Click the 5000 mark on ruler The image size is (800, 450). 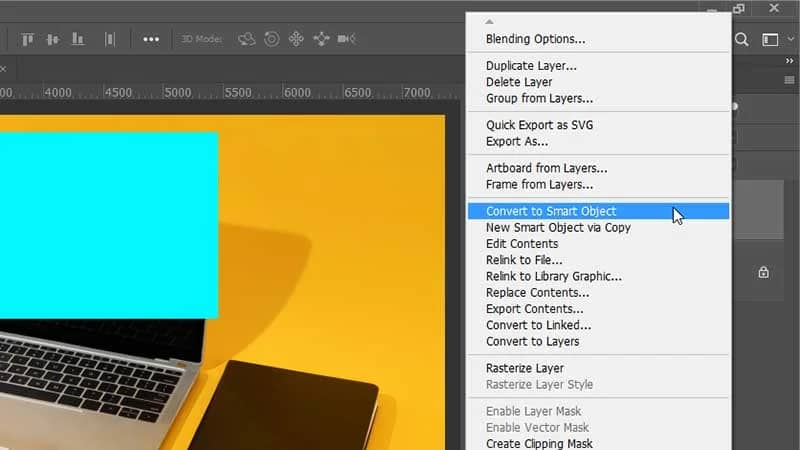[x=177, y=93]
